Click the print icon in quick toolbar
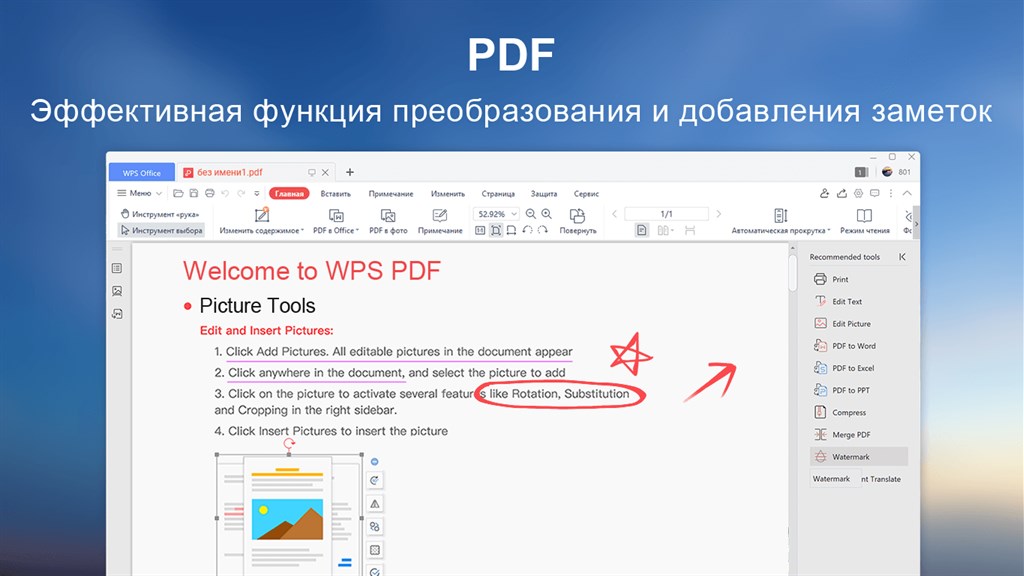Image resolution: width=1024 pixels, height=576 pixels. (210, 193)
